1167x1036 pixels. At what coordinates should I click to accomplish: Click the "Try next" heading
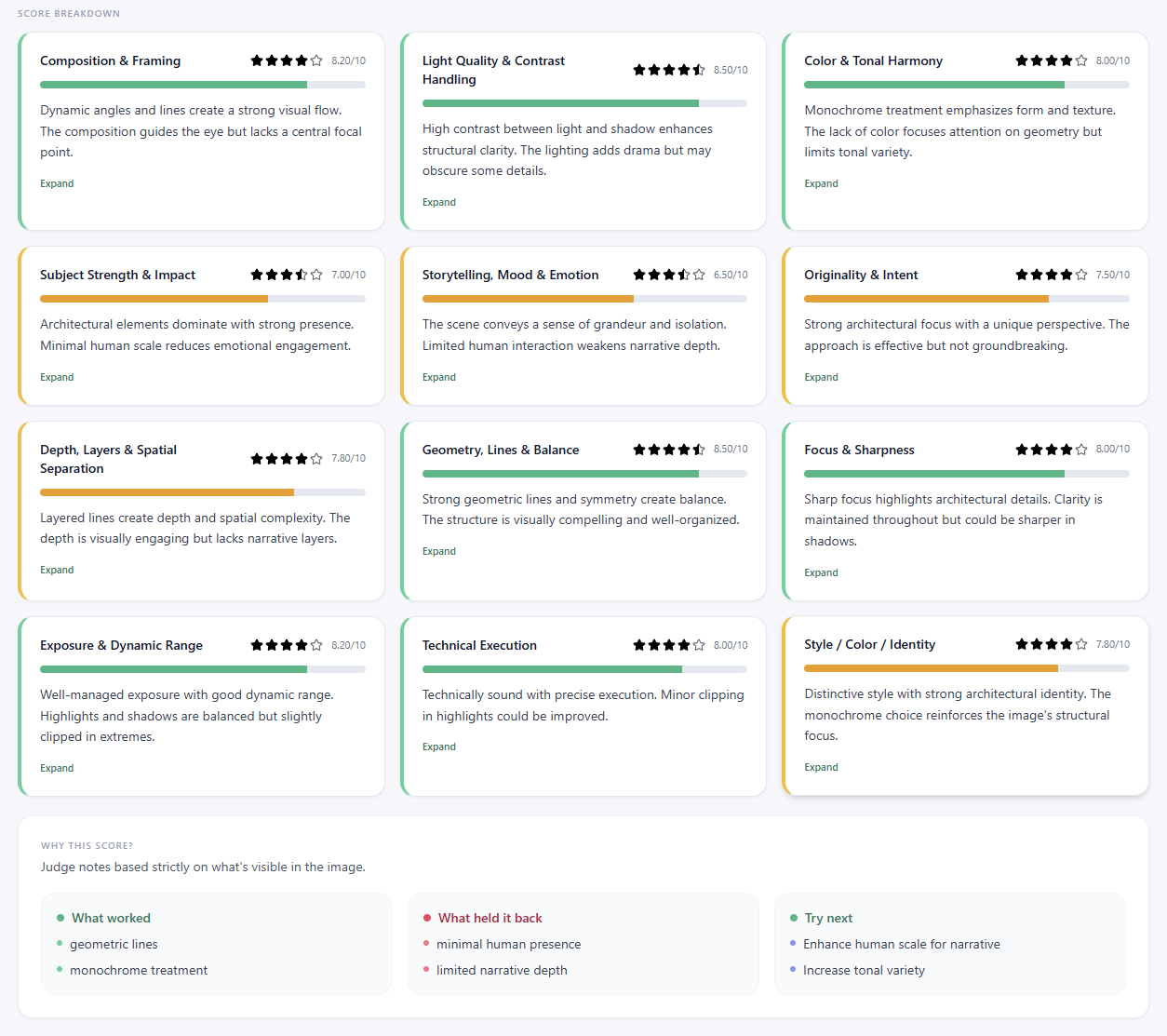click(x=828, y=918)
